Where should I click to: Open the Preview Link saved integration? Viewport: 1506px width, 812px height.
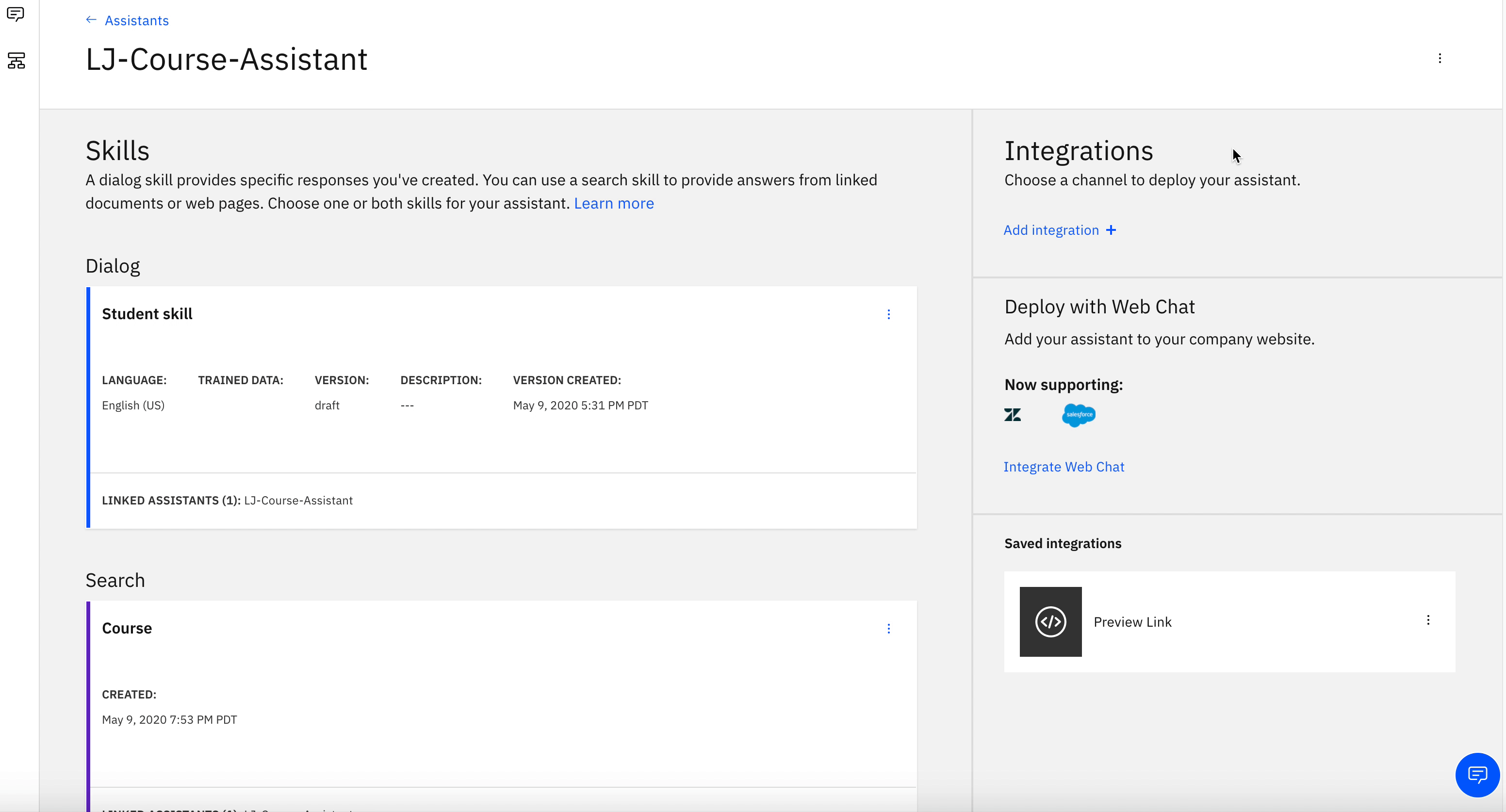pyautogui.click(x=1132, y=622)
